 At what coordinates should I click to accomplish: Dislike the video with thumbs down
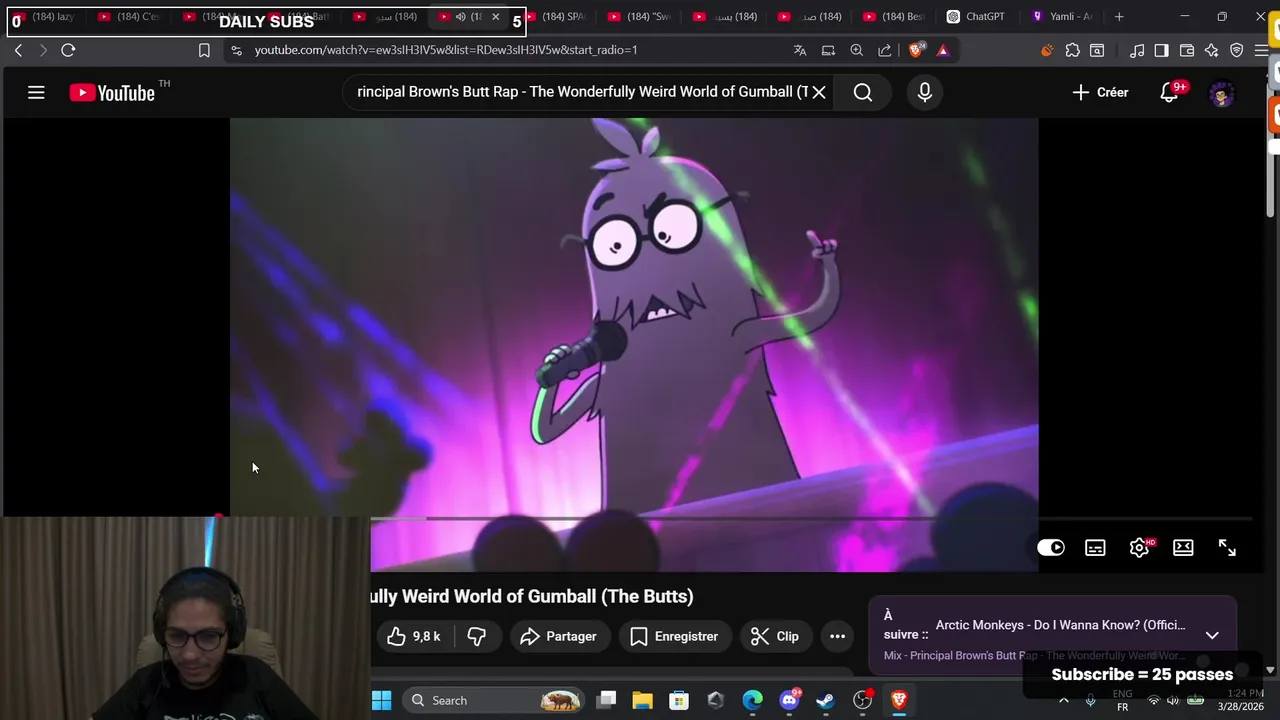(477, 636)
